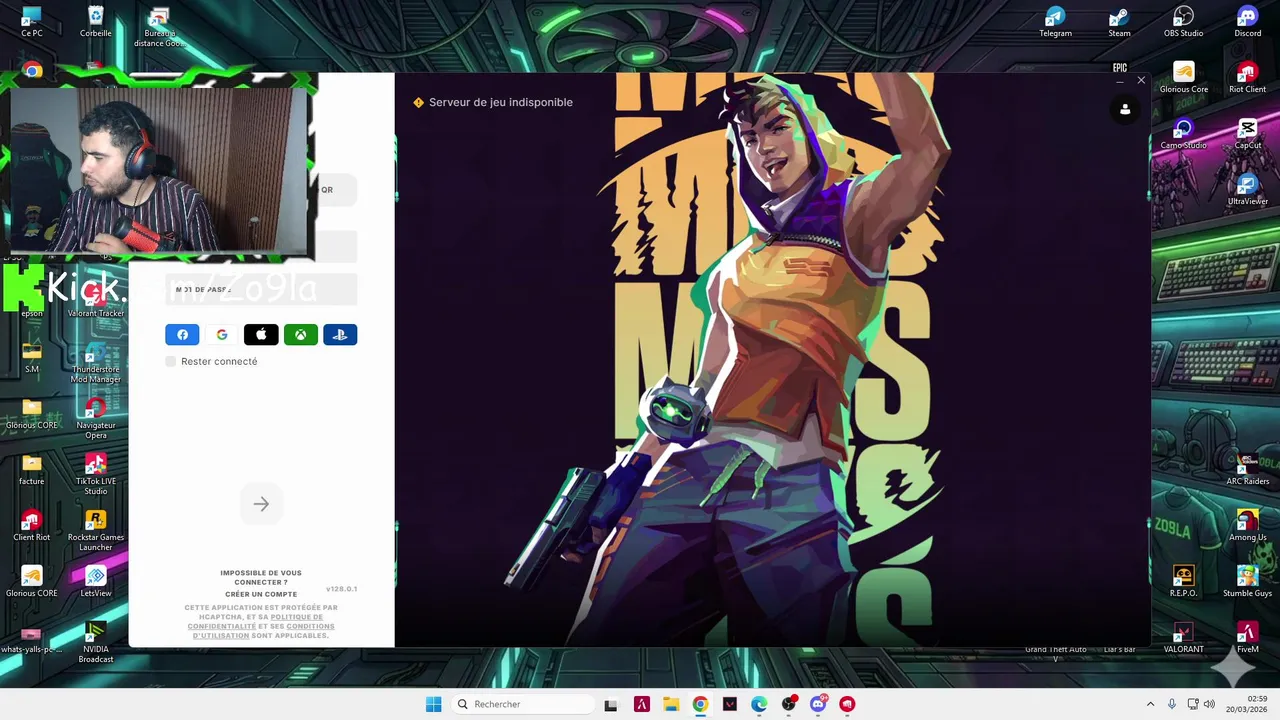Open File Explorer from the taskbar
This screenshot has width=1280, height=720.
coord(671,704)
